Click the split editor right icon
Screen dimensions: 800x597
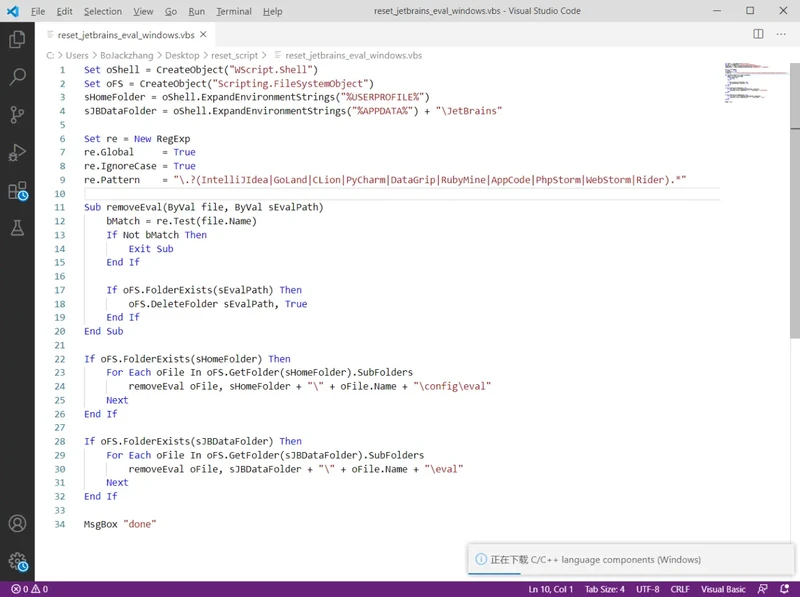coord(758,34)
